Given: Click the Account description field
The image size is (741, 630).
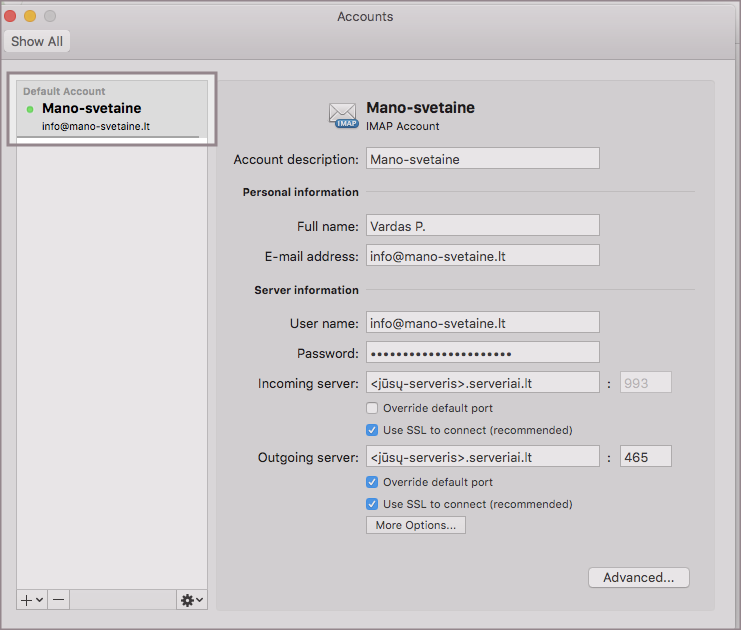Looking at the screenshot, I should [482, 158].
